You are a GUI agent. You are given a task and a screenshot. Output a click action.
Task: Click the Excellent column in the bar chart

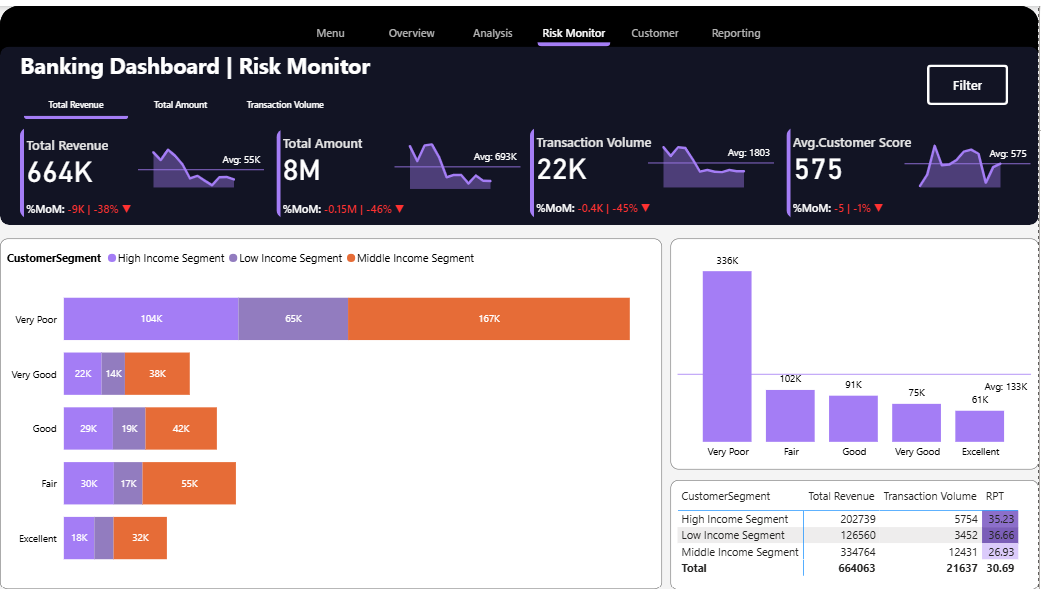pos(979,426)
